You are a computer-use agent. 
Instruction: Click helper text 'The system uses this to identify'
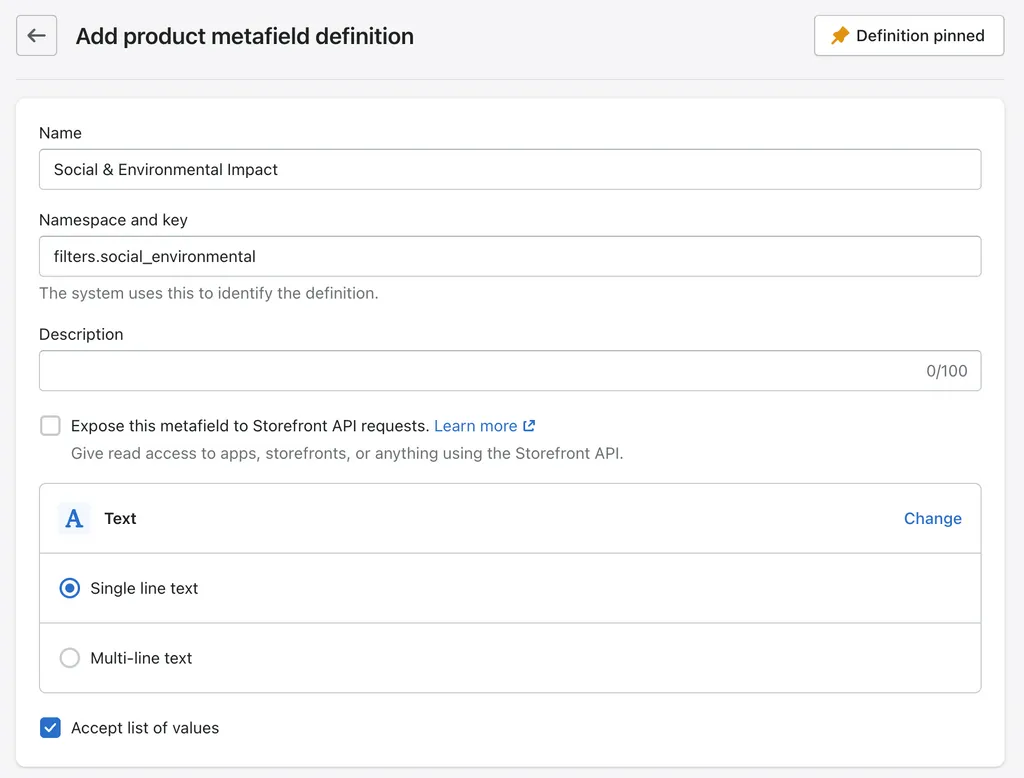click(x=208, y=293)
